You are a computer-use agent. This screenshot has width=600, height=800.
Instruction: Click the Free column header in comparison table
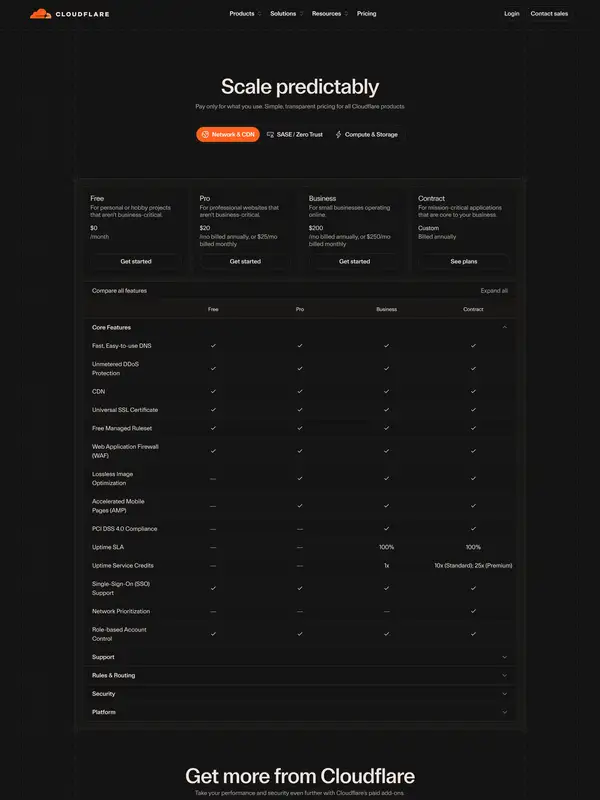coord(213,309)
